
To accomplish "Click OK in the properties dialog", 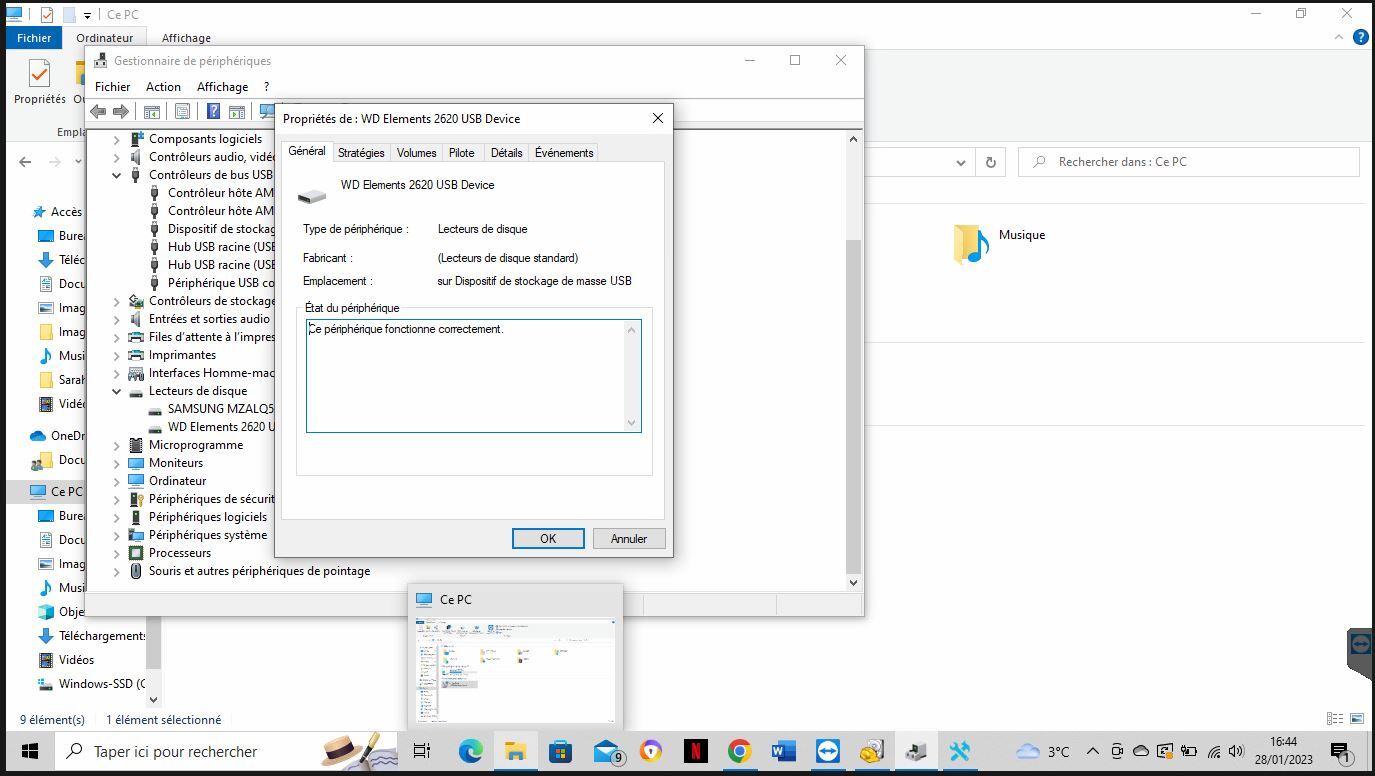I will [548, 538].
